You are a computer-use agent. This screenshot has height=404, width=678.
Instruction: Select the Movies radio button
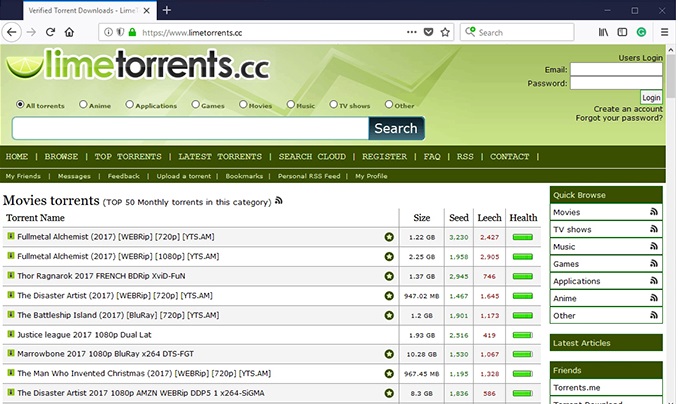pyautogui.click(x=243, y=104)
